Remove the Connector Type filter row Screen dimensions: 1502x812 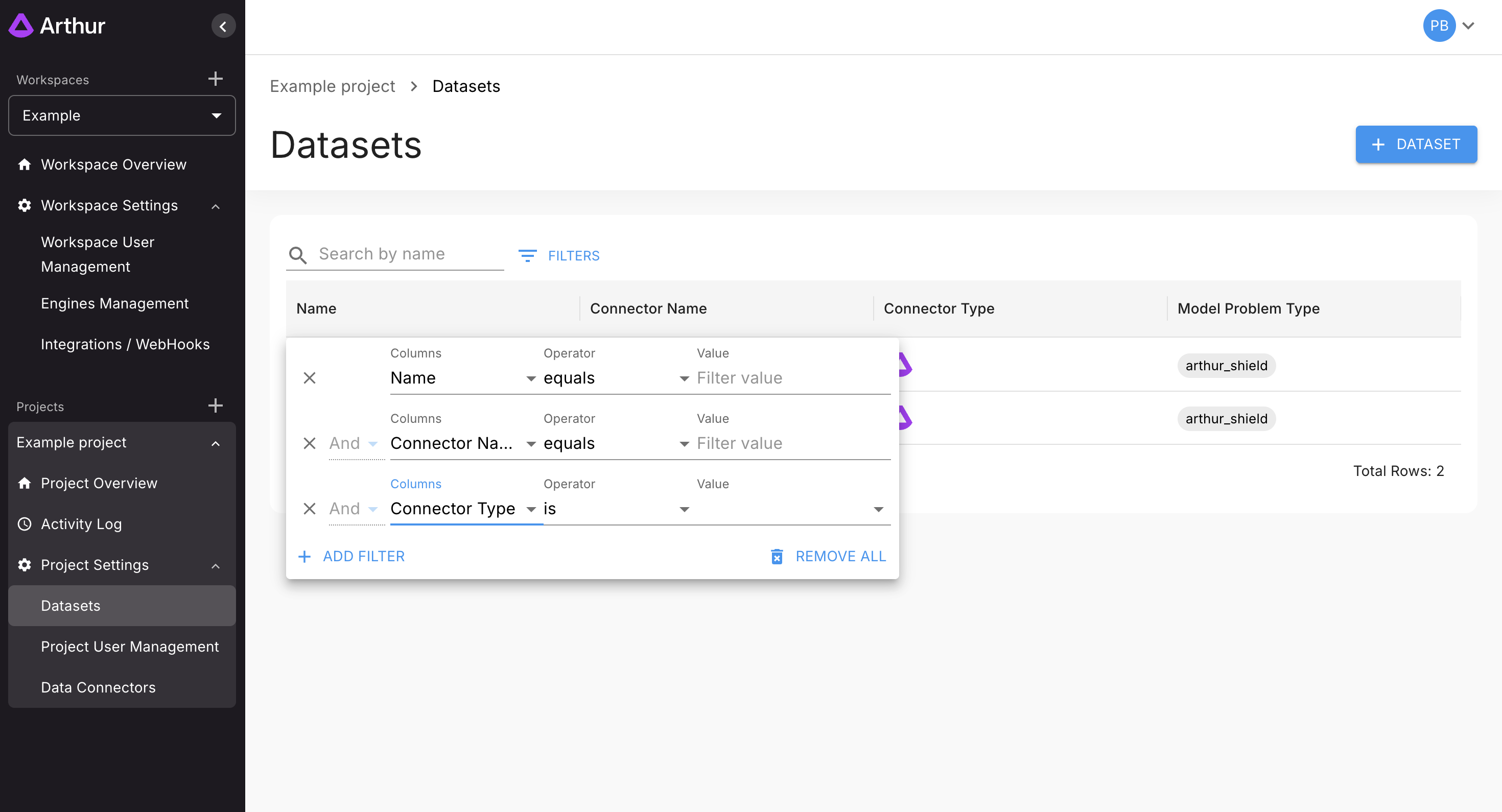pos(310,508)
